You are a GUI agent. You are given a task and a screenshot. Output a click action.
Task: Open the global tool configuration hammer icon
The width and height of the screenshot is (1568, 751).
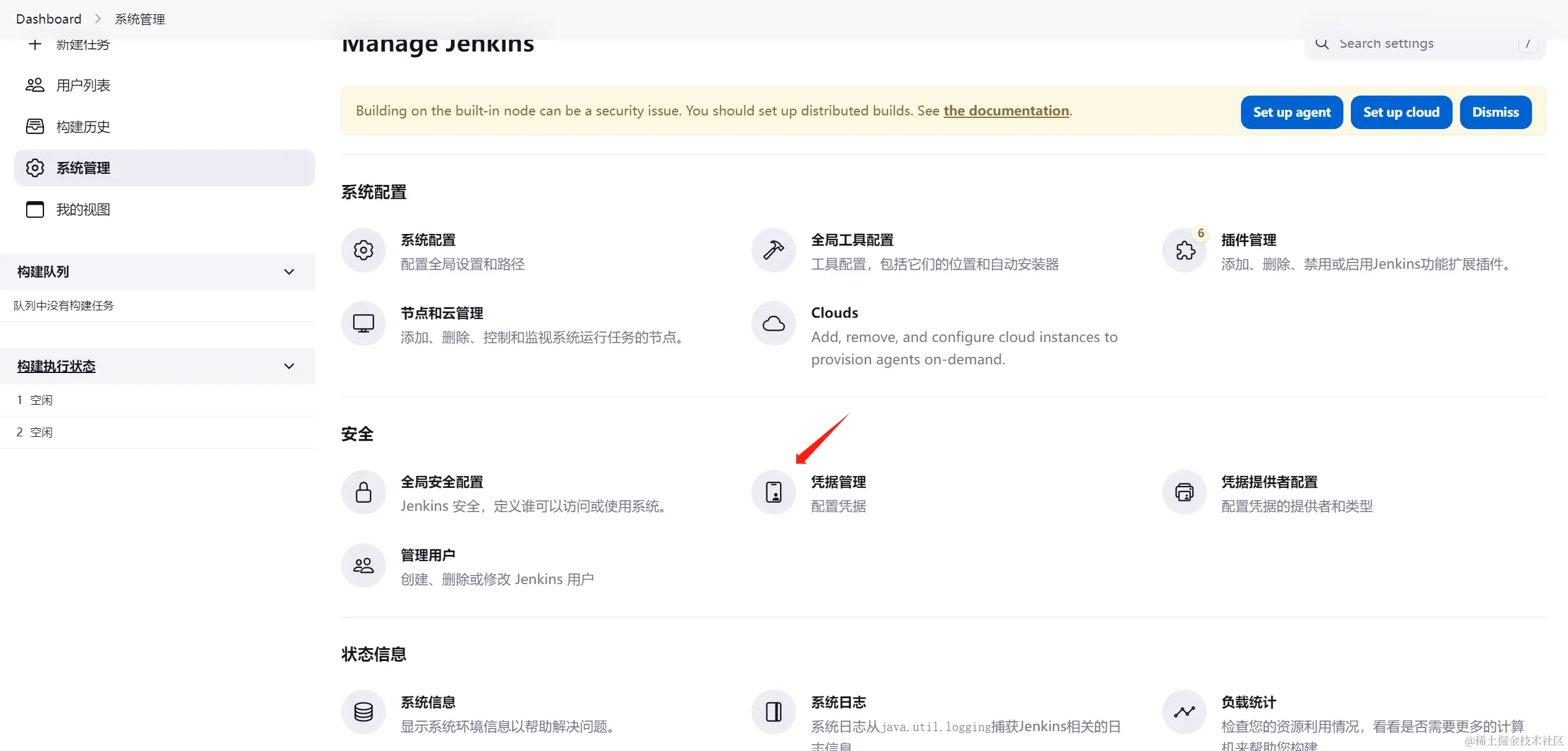tap(773, 251)
